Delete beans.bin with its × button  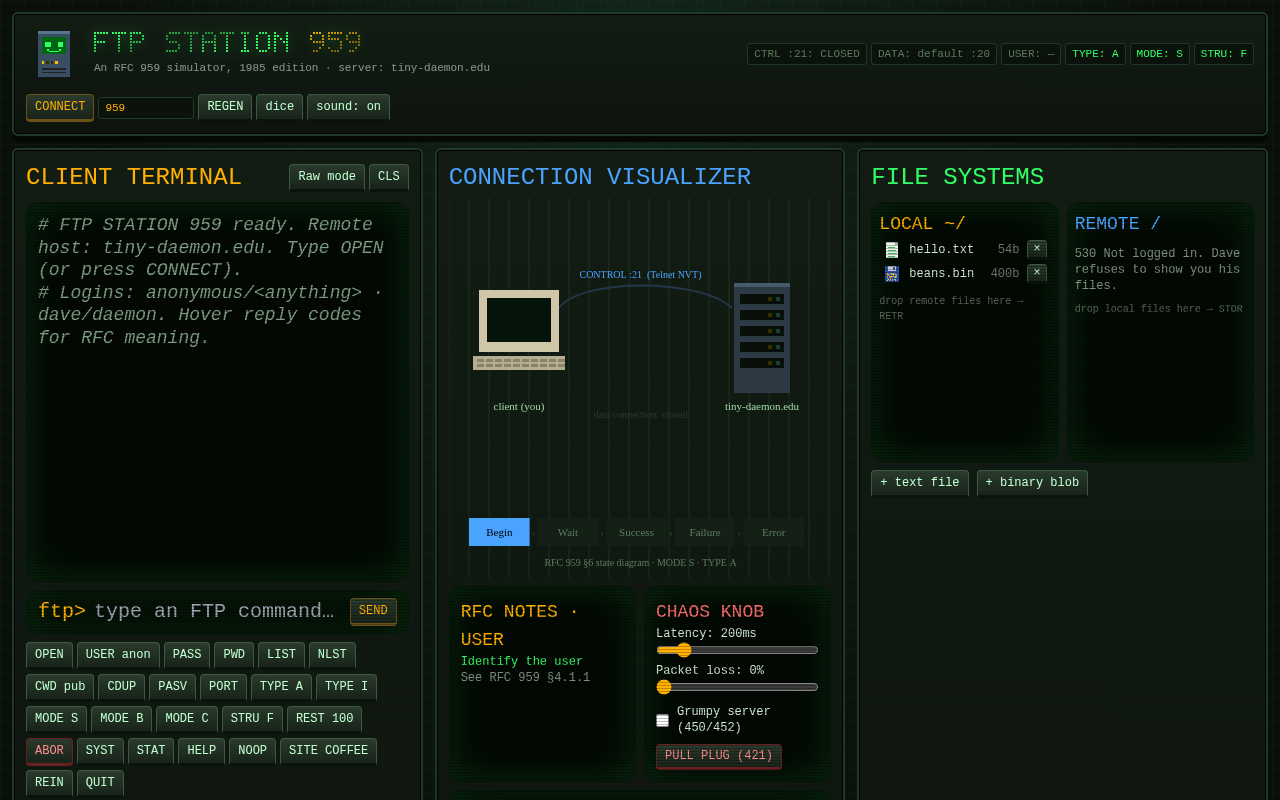1037,273
